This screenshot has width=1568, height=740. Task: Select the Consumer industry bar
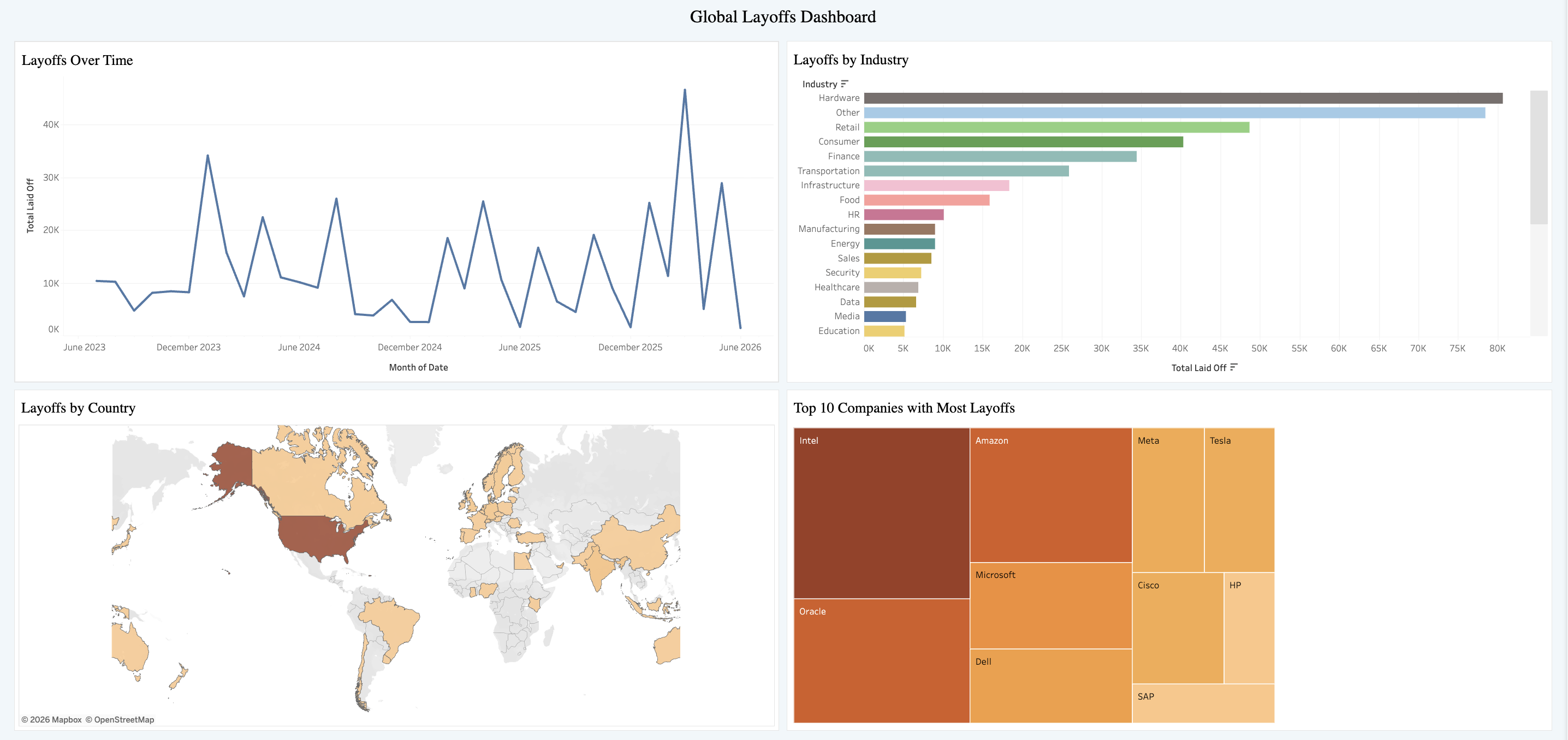click(x=1024, y=142)
